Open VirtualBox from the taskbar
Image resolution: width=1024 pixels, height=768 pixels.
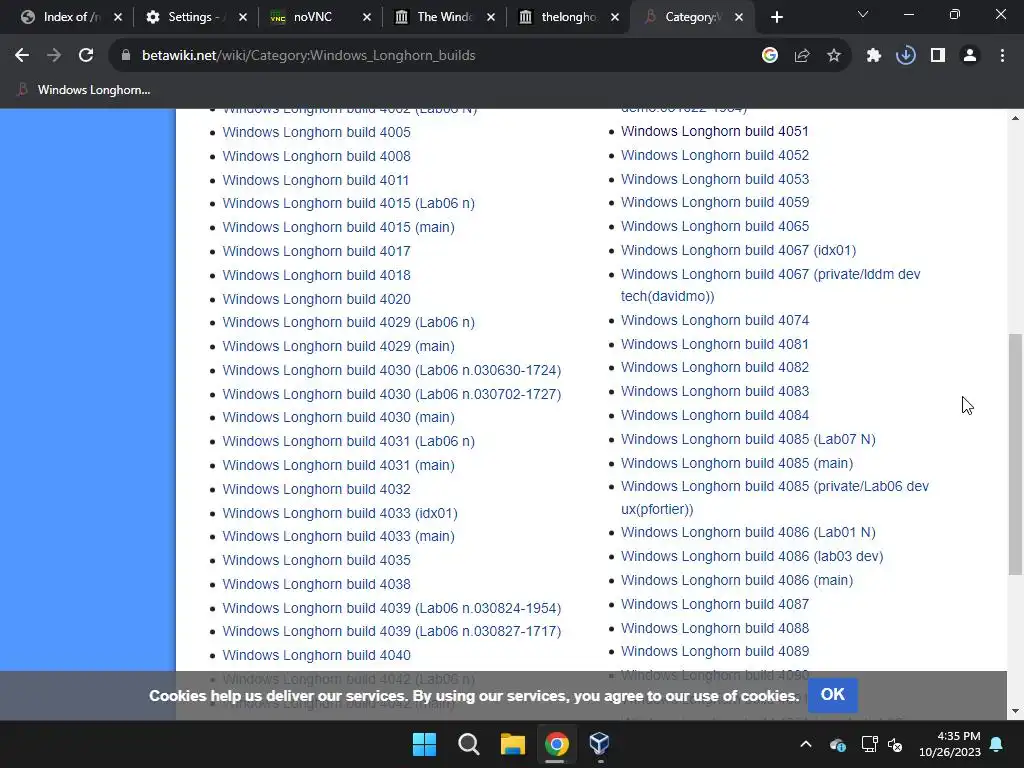599,744
